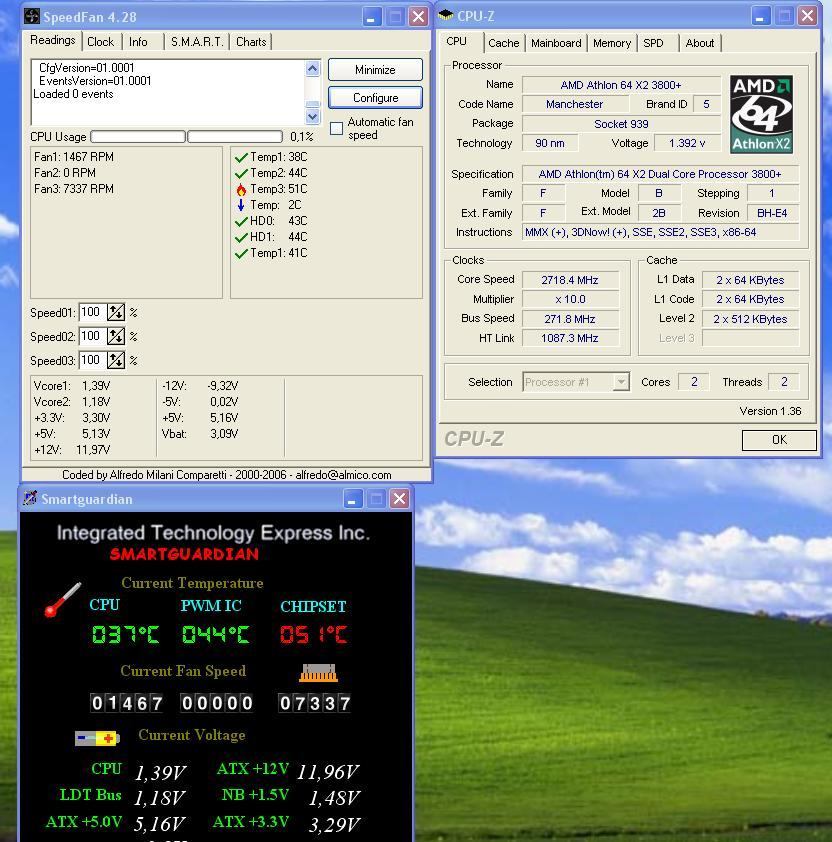Switch to CPU-Z About tab
Image resolution: width=832 pixels, height=842 pixels.
[x=700, y=43]
